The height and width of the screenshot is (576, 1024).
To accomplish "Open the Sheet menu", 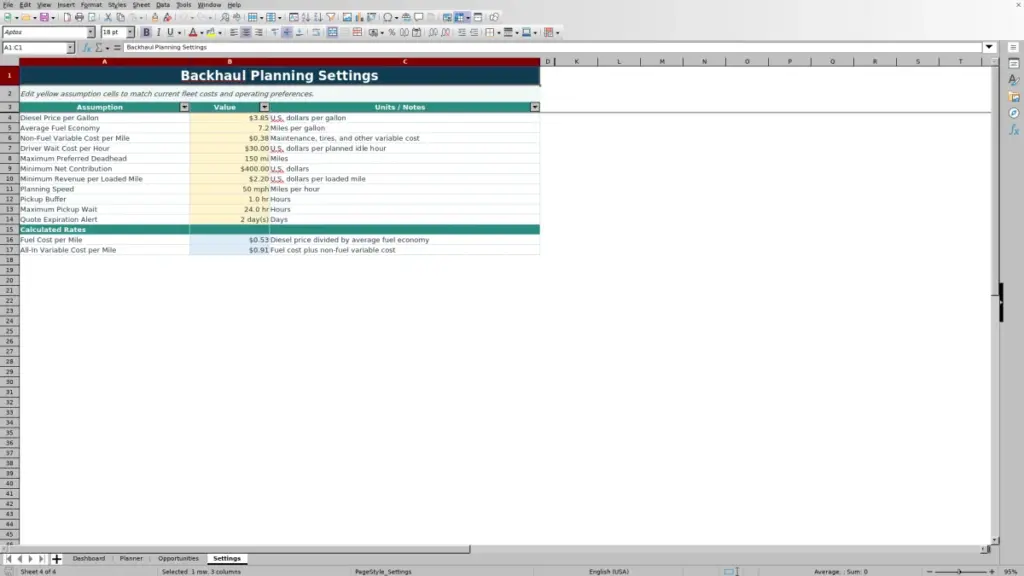I will [x=141, y=5].
